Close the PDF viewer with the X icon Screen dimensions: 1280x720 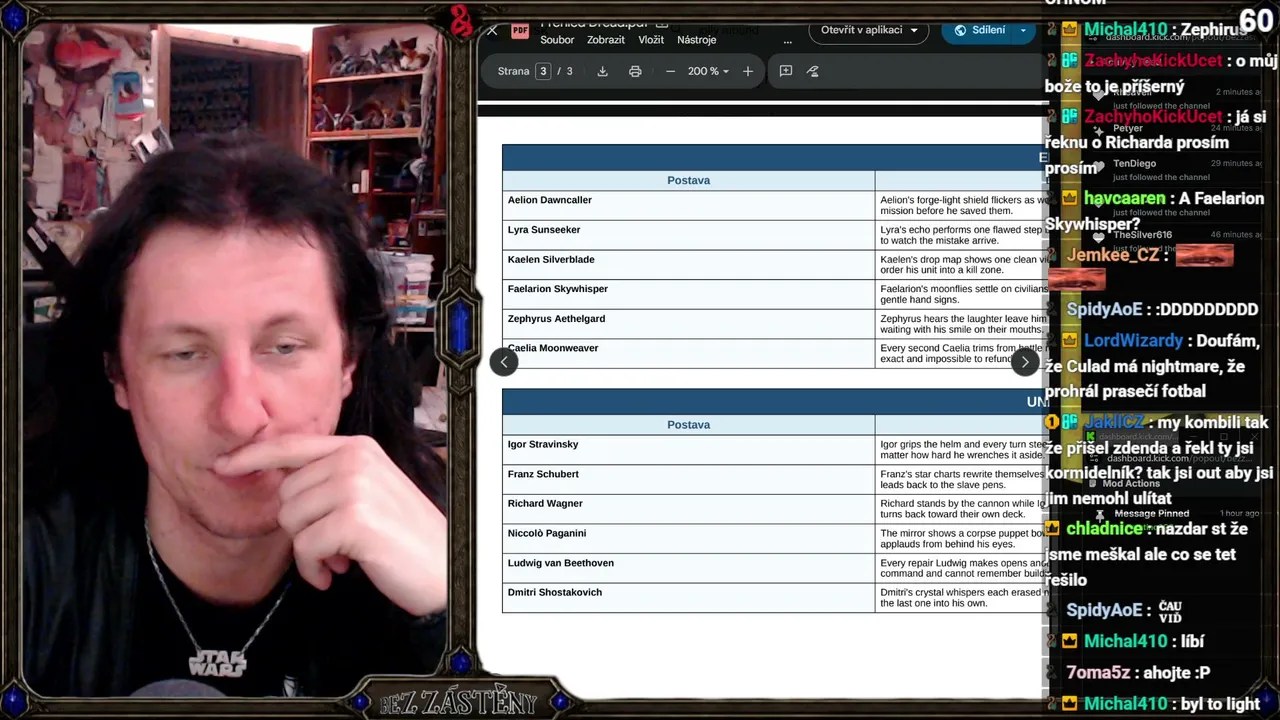click(x=492, y=31)
